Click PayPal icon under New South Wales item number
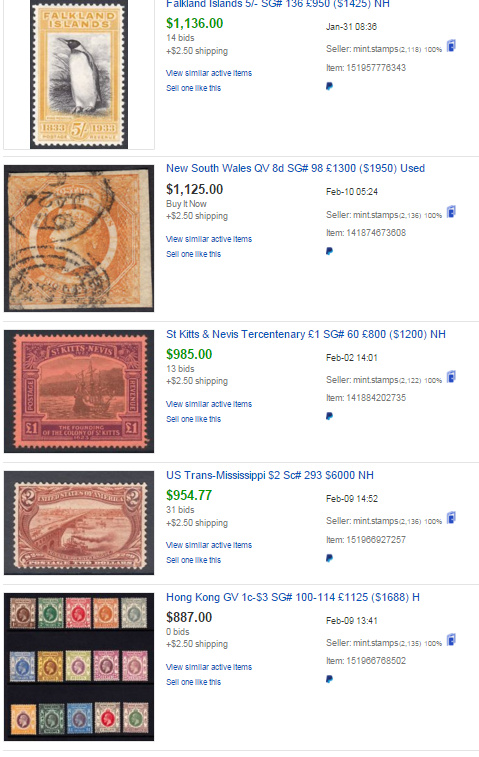The image size is (479, 757). click(329, 251)
